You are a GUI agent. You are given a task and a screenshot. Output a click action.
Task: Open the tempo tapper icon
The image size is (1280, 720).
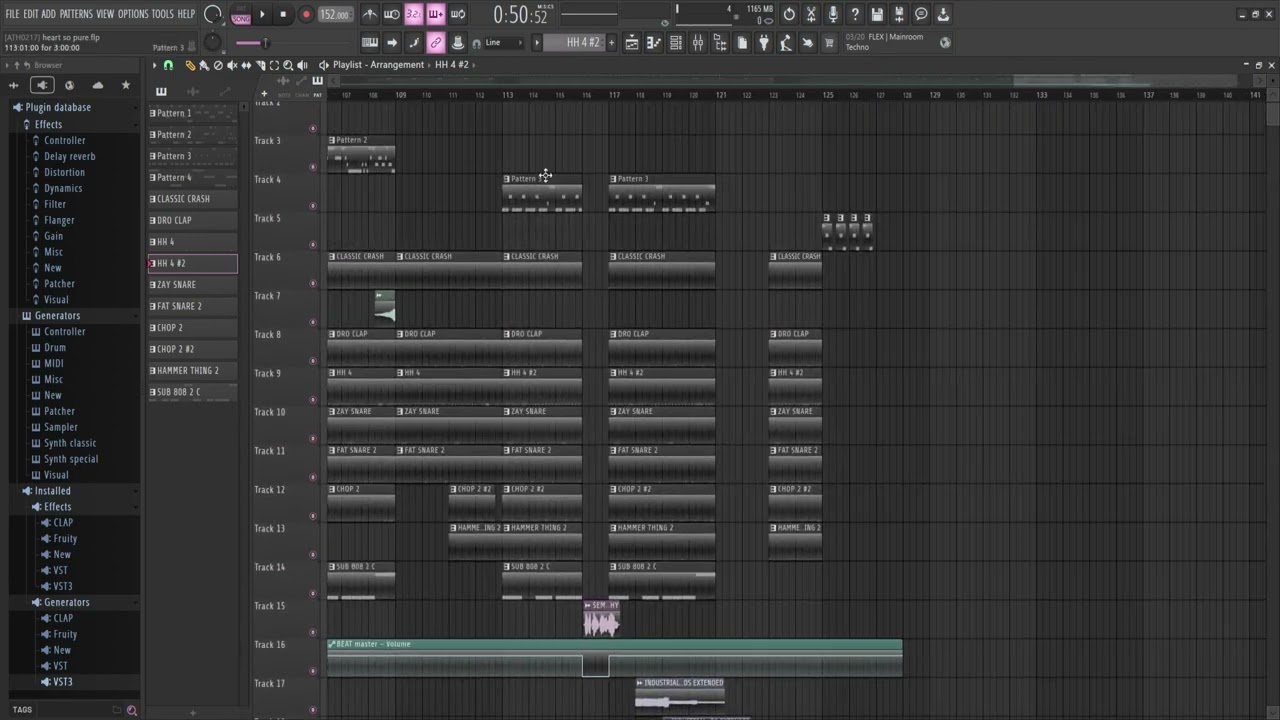786,42
